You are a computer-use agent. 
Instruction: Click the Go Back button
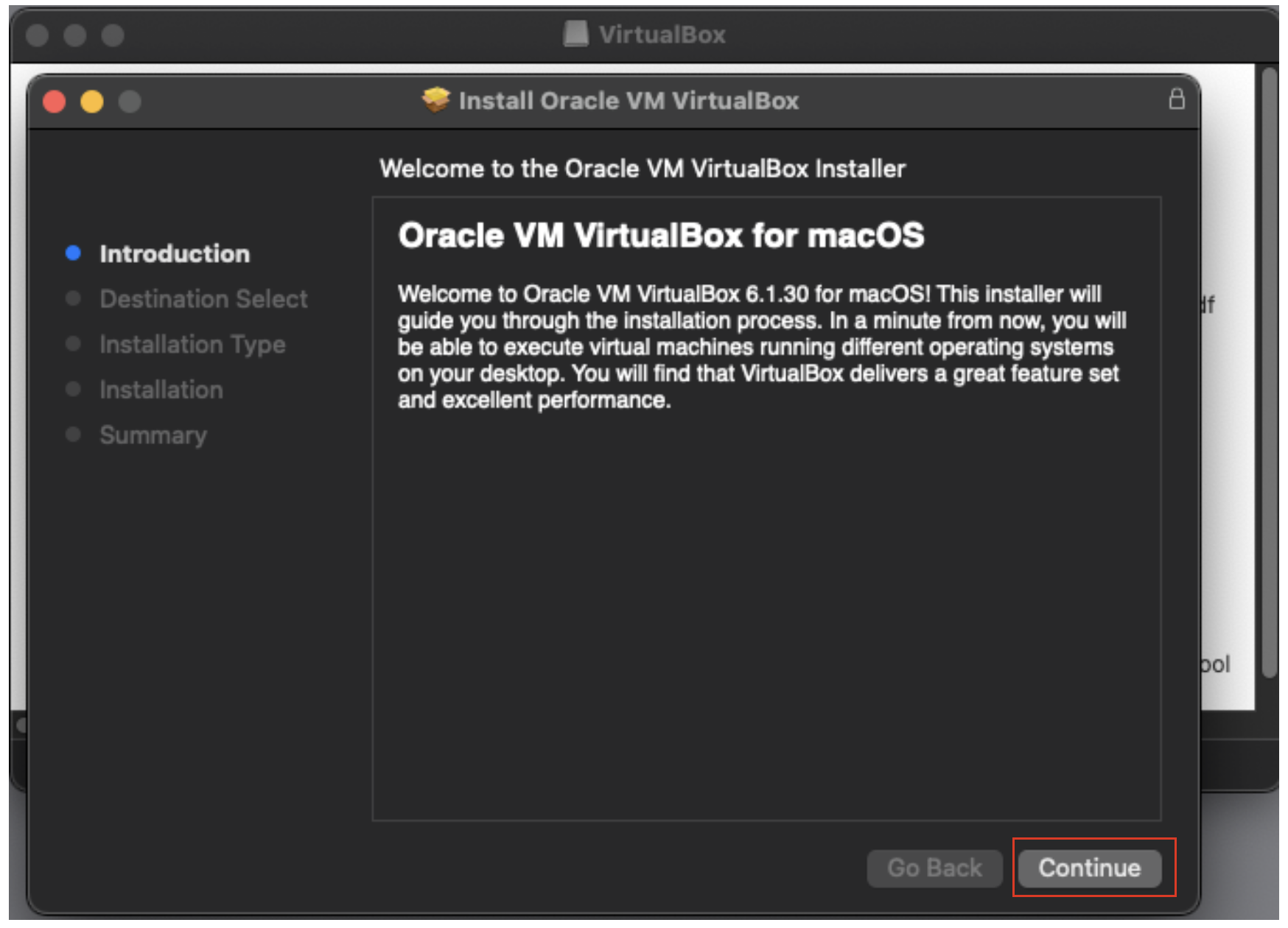tap(934, 868)
